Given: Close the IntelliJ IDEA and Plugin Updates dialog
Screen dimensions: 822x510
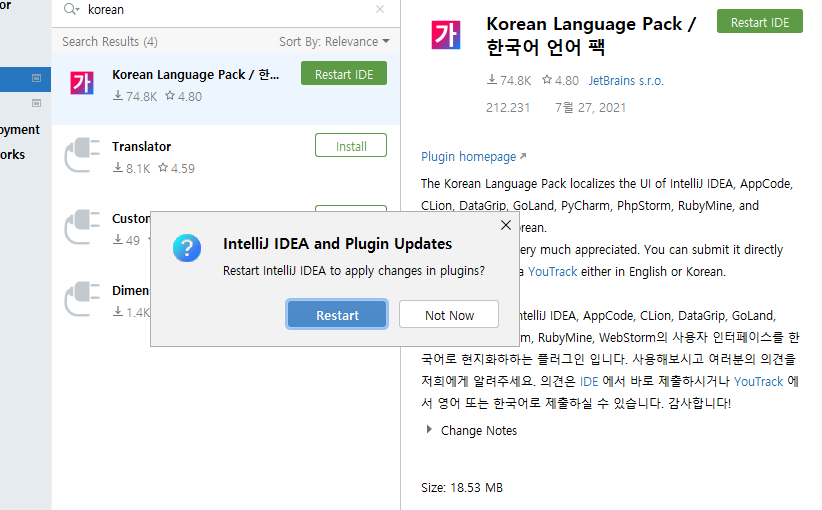Looking at the screenshot, I should (505, 225).
